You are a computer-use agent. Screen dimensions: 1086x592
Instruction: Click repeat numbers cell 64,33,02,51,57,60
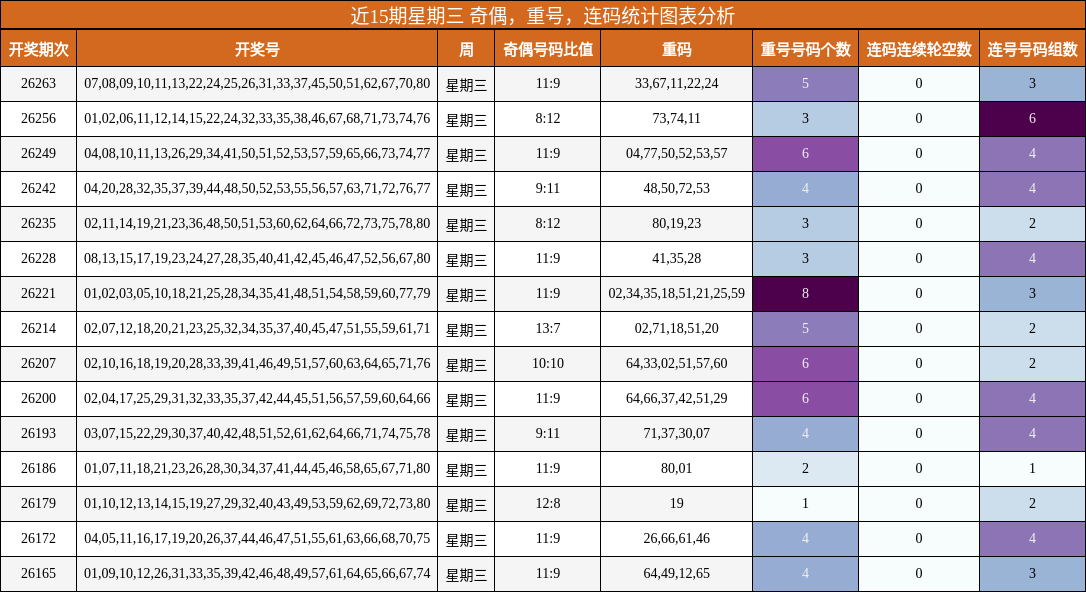click(x=677, y=364)
